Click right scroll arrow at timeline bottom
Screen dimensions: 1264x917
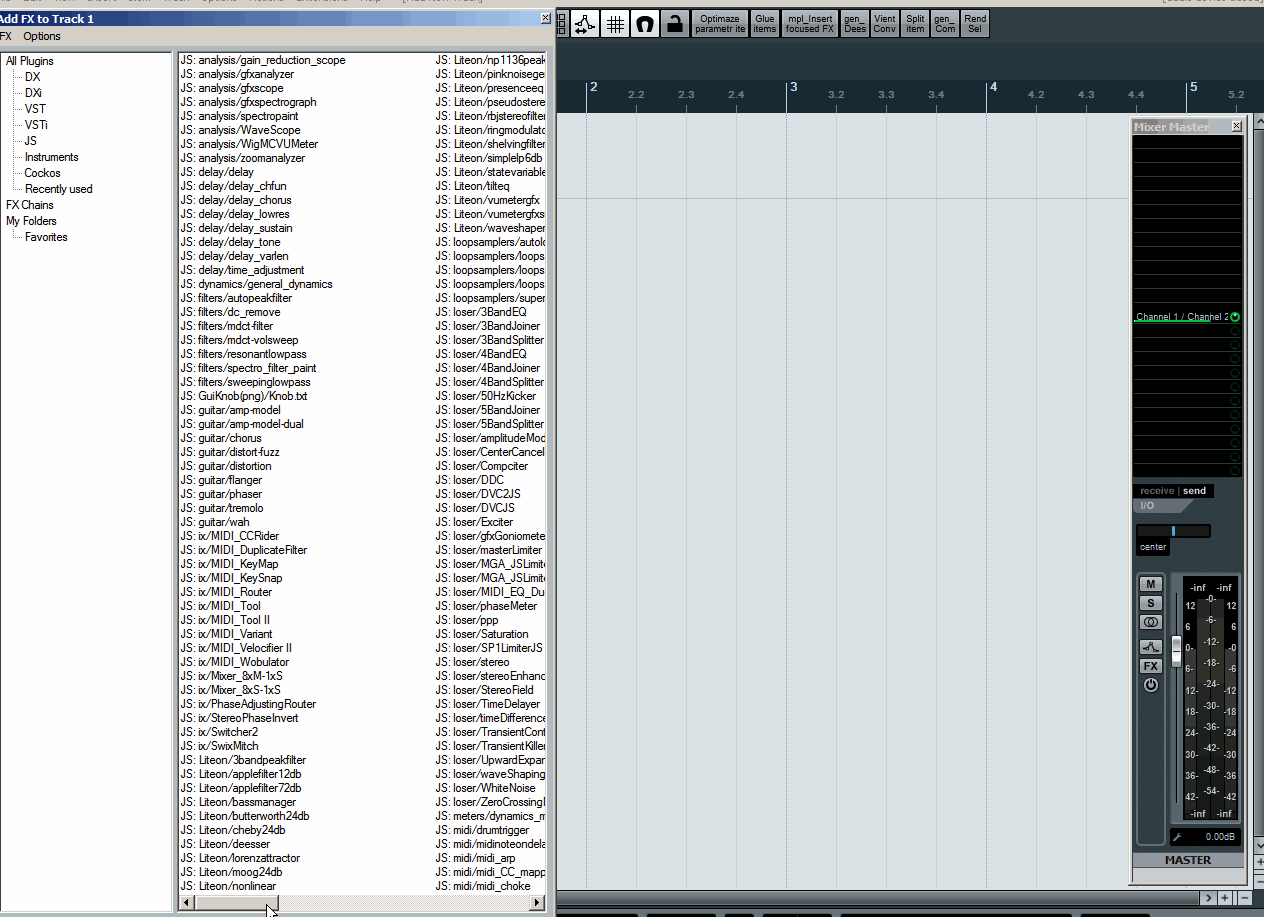click(x=1208, y=898)
